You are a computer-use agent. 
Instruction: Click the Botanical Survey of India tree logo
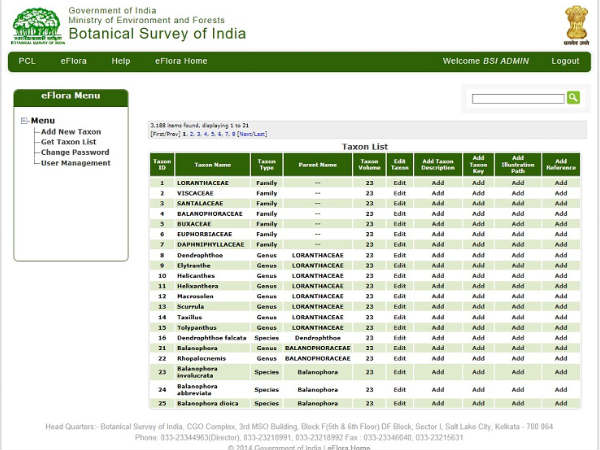[x=37, y=26]
